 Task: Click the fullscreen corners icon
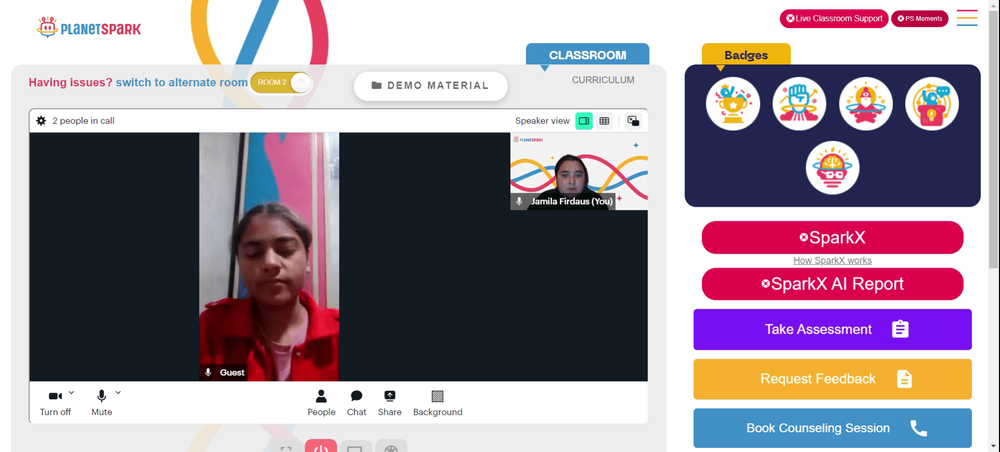pyautogui.click(x=286, y=447)
